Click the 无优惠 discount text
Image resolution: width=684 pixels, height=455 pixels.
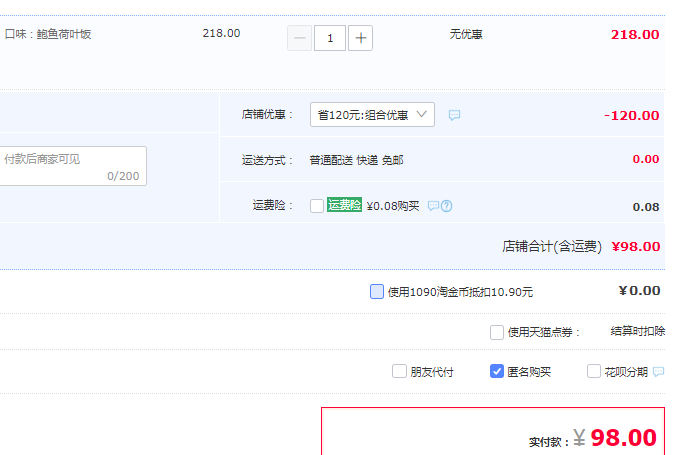(466, 34)
